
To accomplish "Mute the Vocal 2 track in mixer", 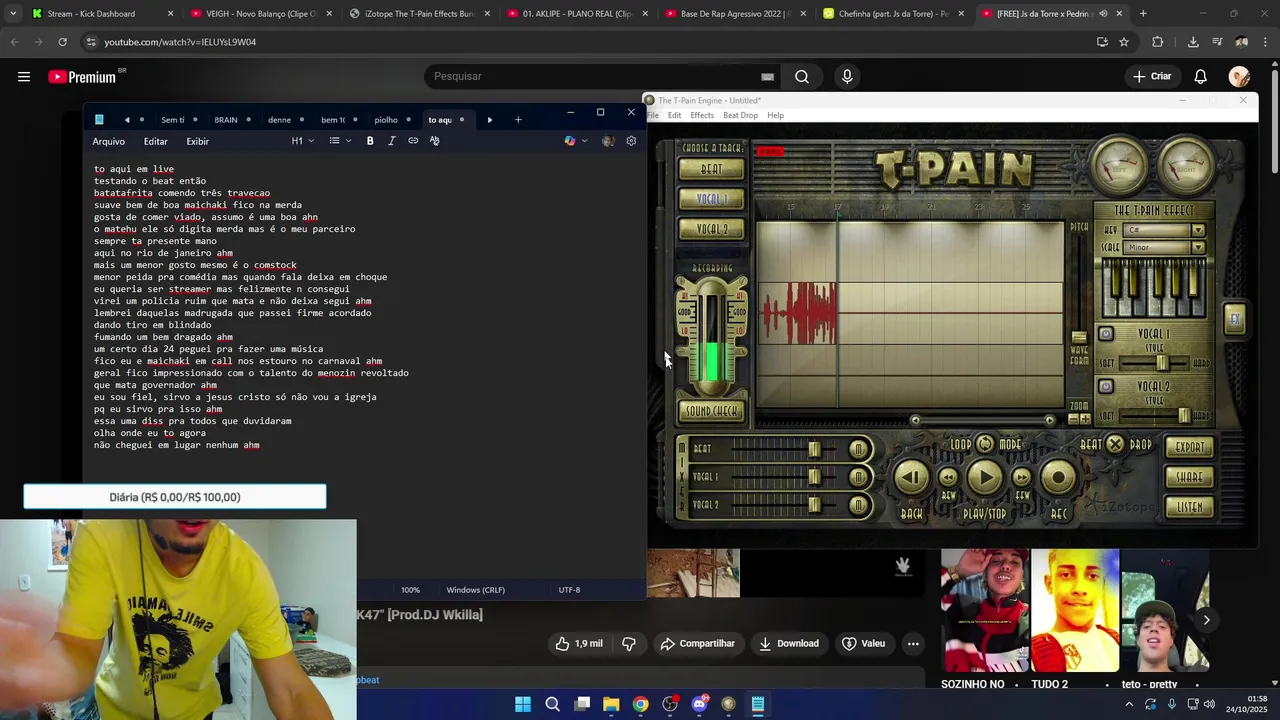I will pos(858,506).
